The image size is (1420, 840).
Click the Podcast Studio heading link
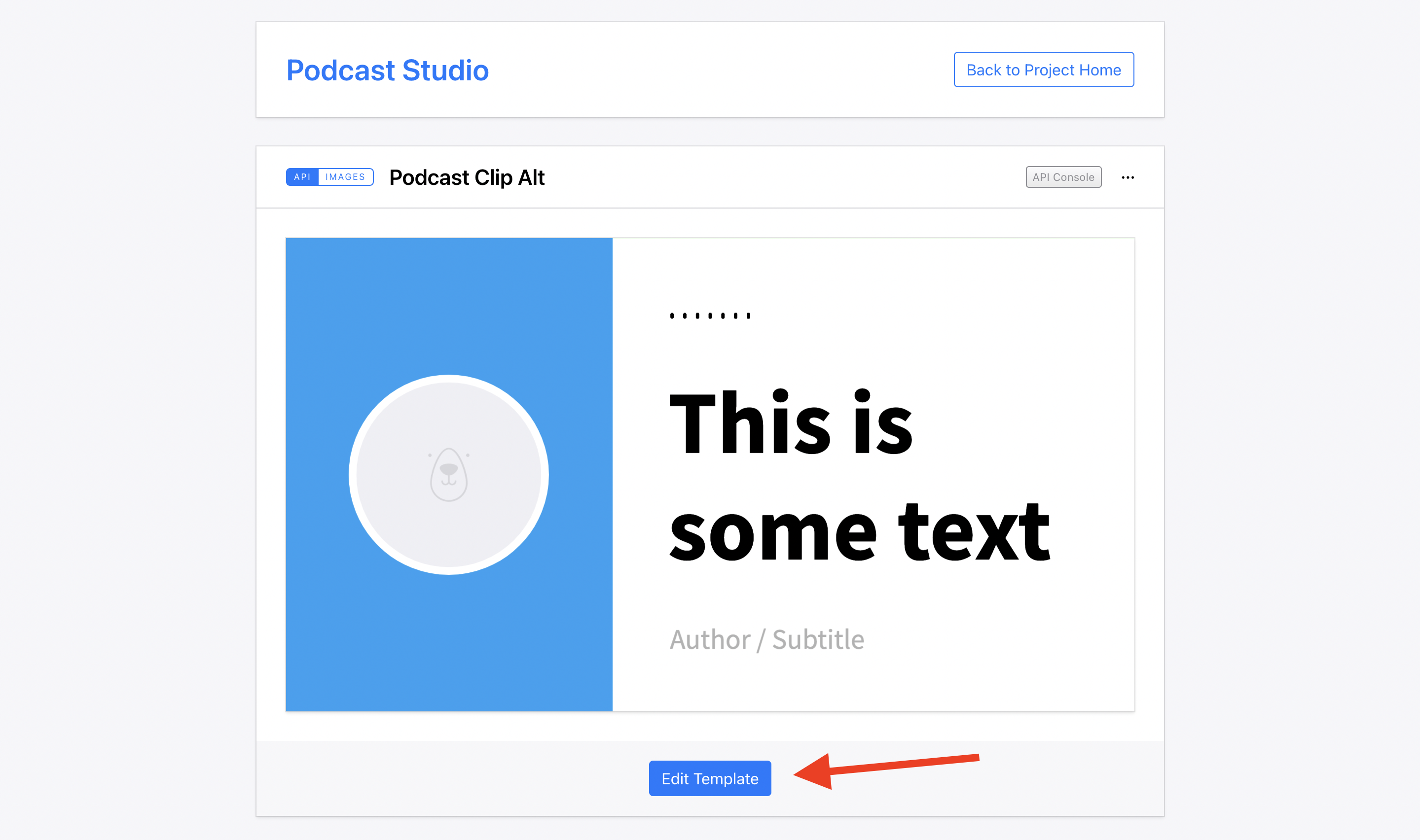tap(387, 71)
